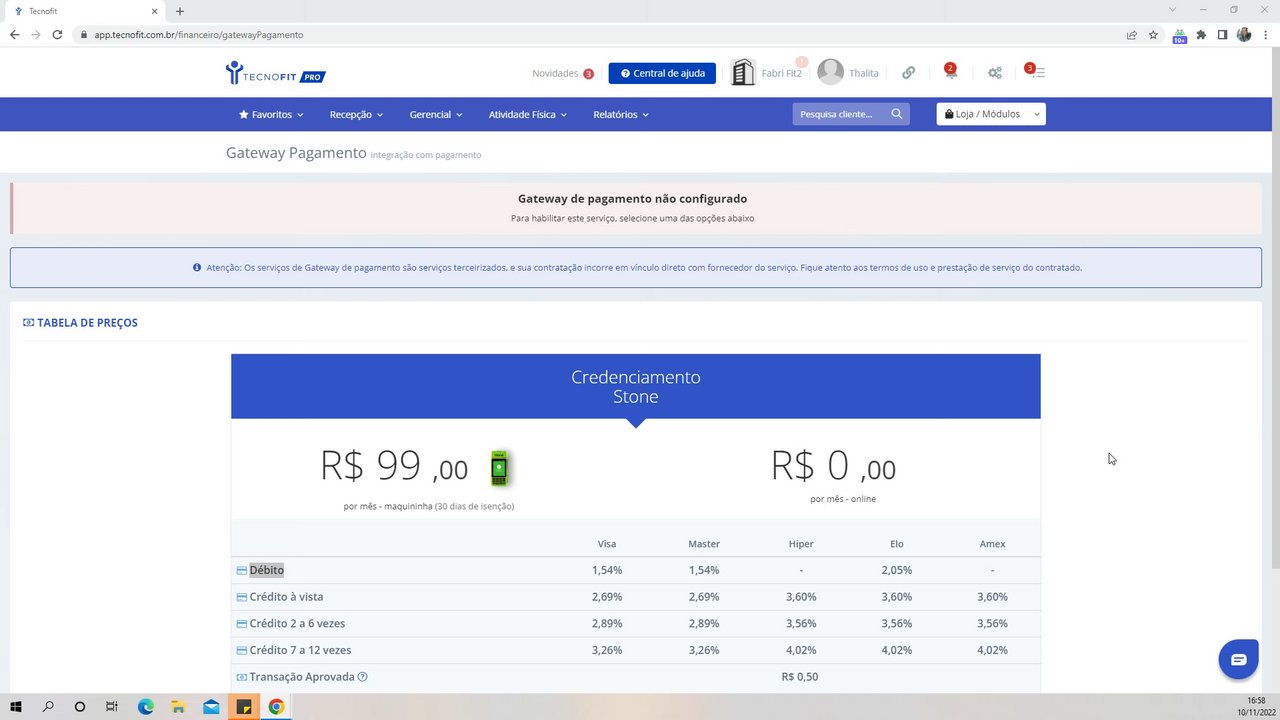
Task: Open a new browser tab
Action: (x=180, y=11)
